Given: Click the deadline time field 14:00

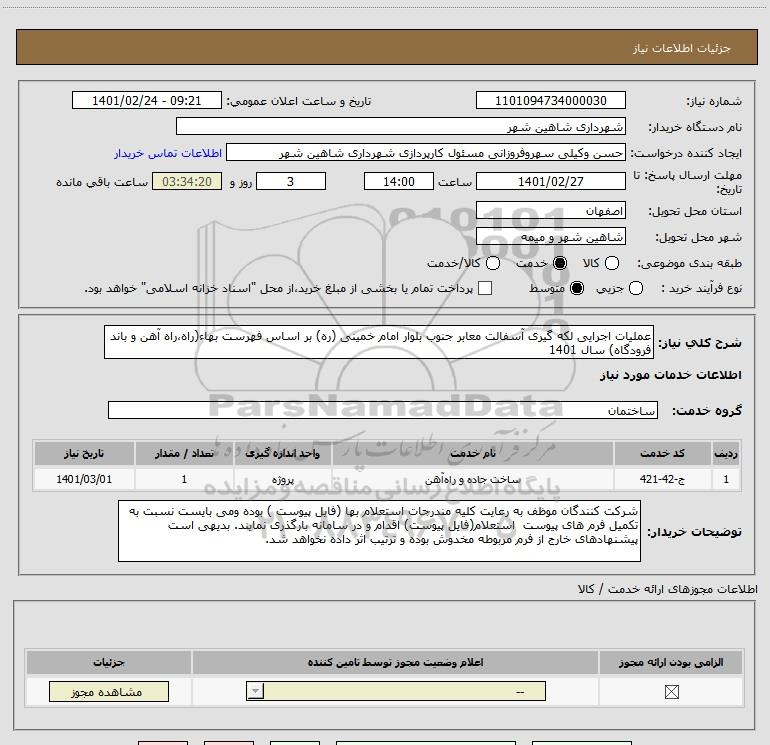Looking at the screenshot, I should coord(399,181).
